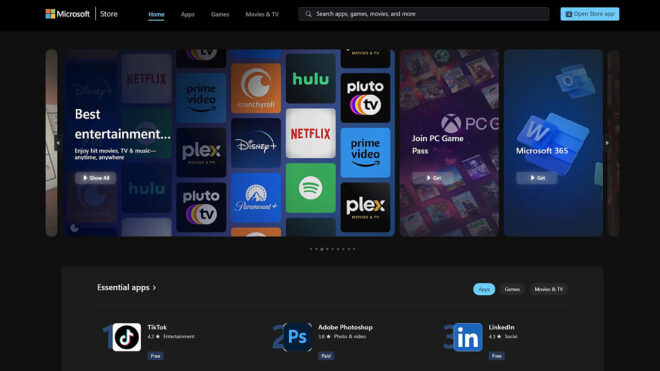The width and height of the screenshot is (660, 371).
Task: Click the Microsoft 365 card title
Action: [542, 150]
